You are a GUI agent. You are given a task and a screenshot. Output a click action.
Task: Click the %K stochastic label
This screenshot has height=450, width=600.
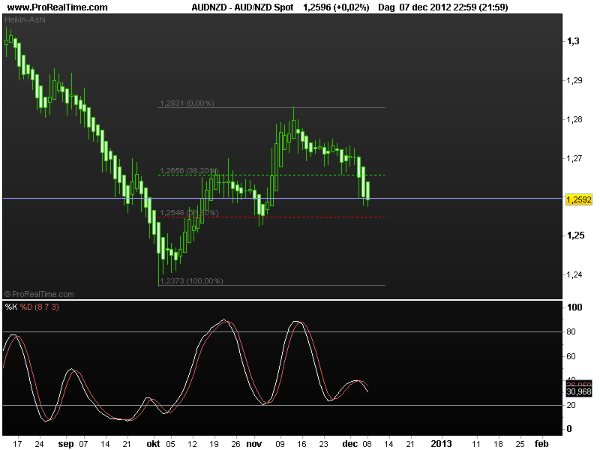11,307
